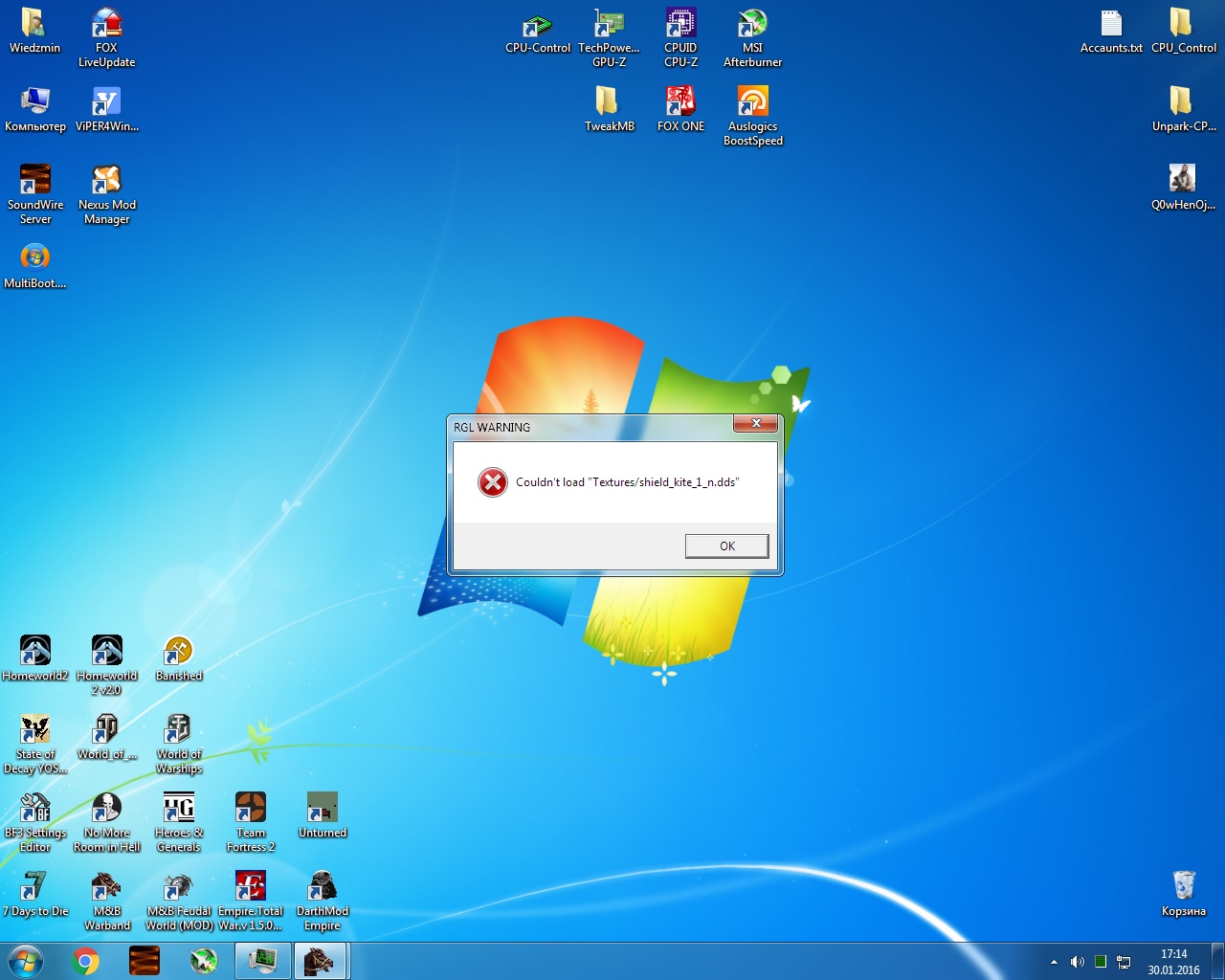
Task: Close the RGL WARNING dialog
Action: [x=755, y=423]
